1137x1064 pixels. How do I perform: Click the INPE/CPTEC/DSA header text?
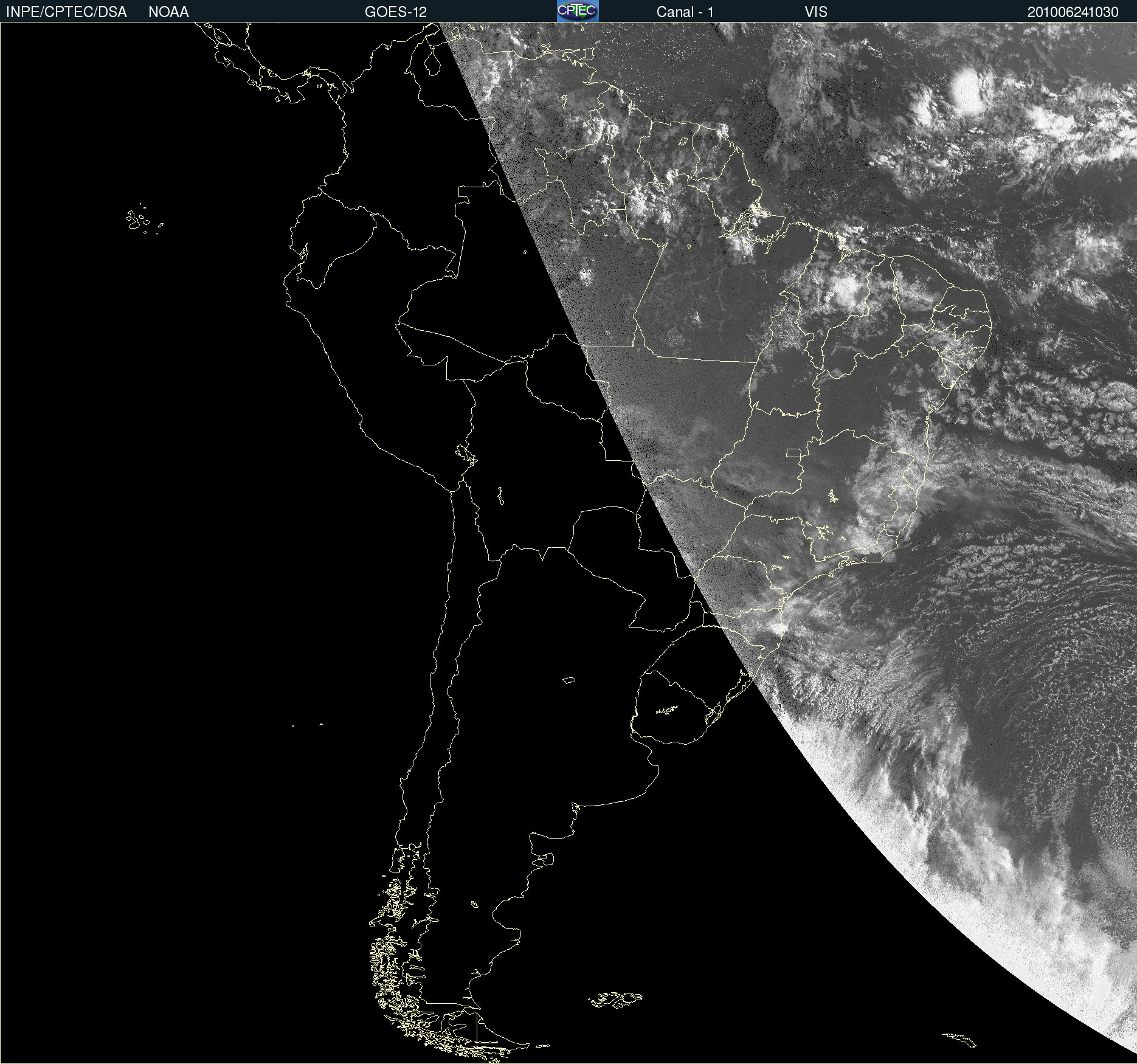pos(66,12)
